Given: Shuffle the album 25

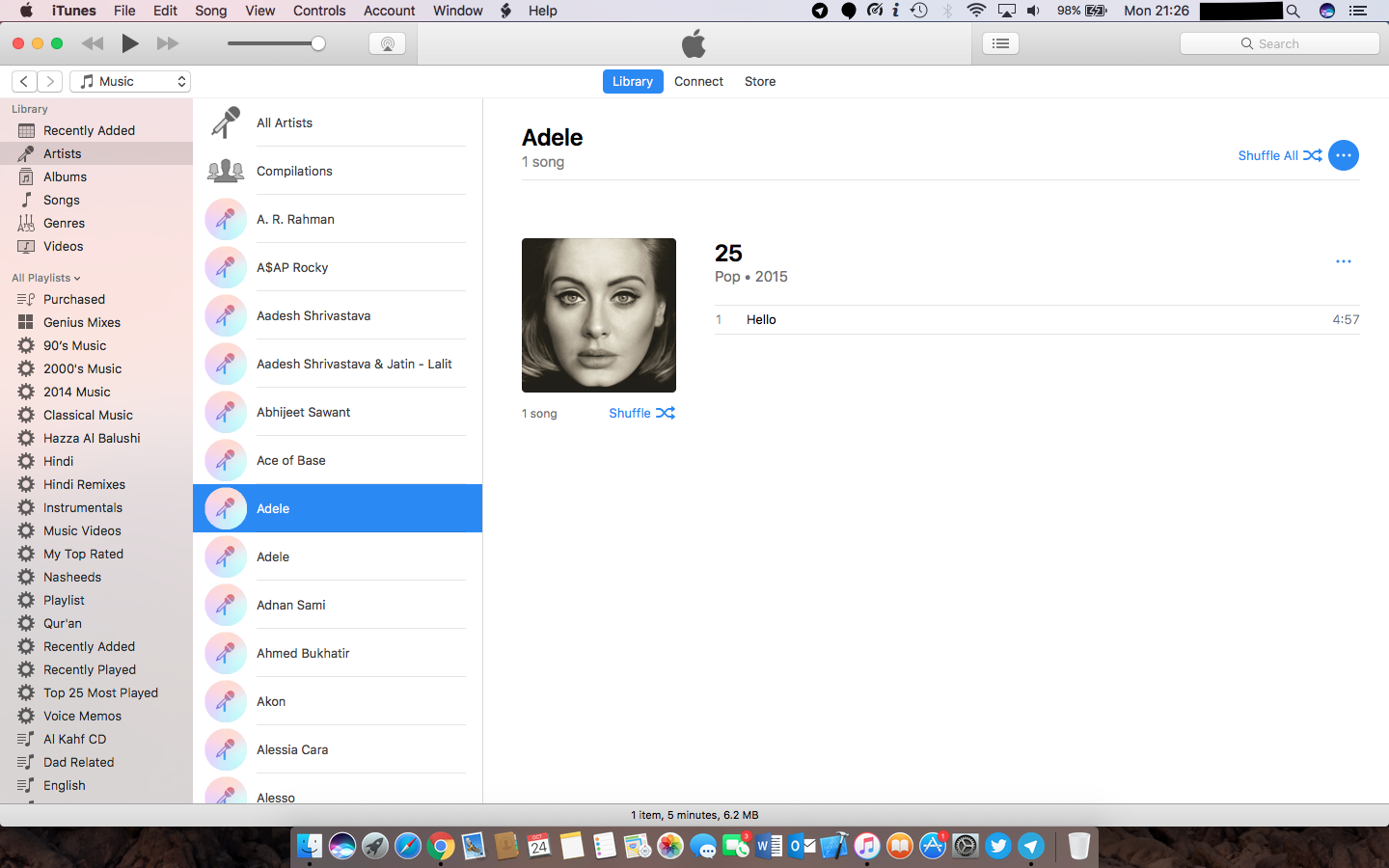Looking at the screenshot, I should (x=641, y=413).
